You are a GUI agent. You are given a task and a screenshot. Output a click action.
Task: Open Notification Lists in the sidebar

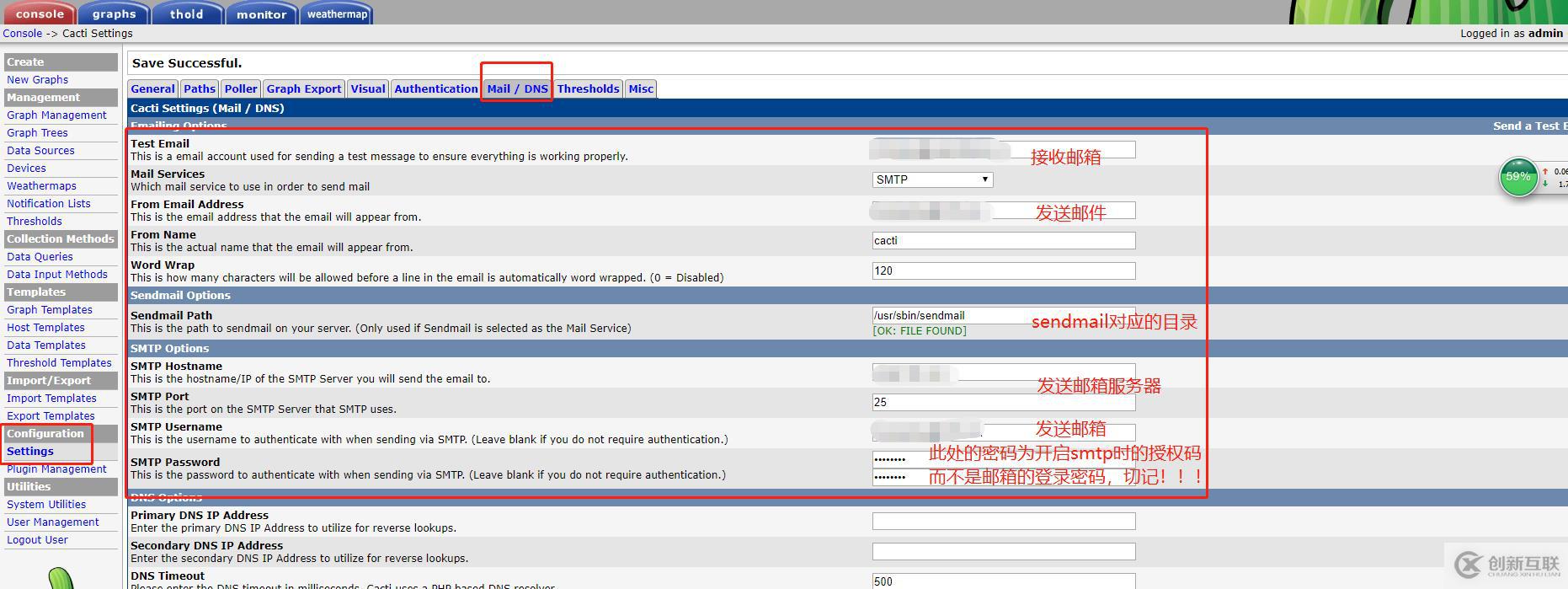49,204
